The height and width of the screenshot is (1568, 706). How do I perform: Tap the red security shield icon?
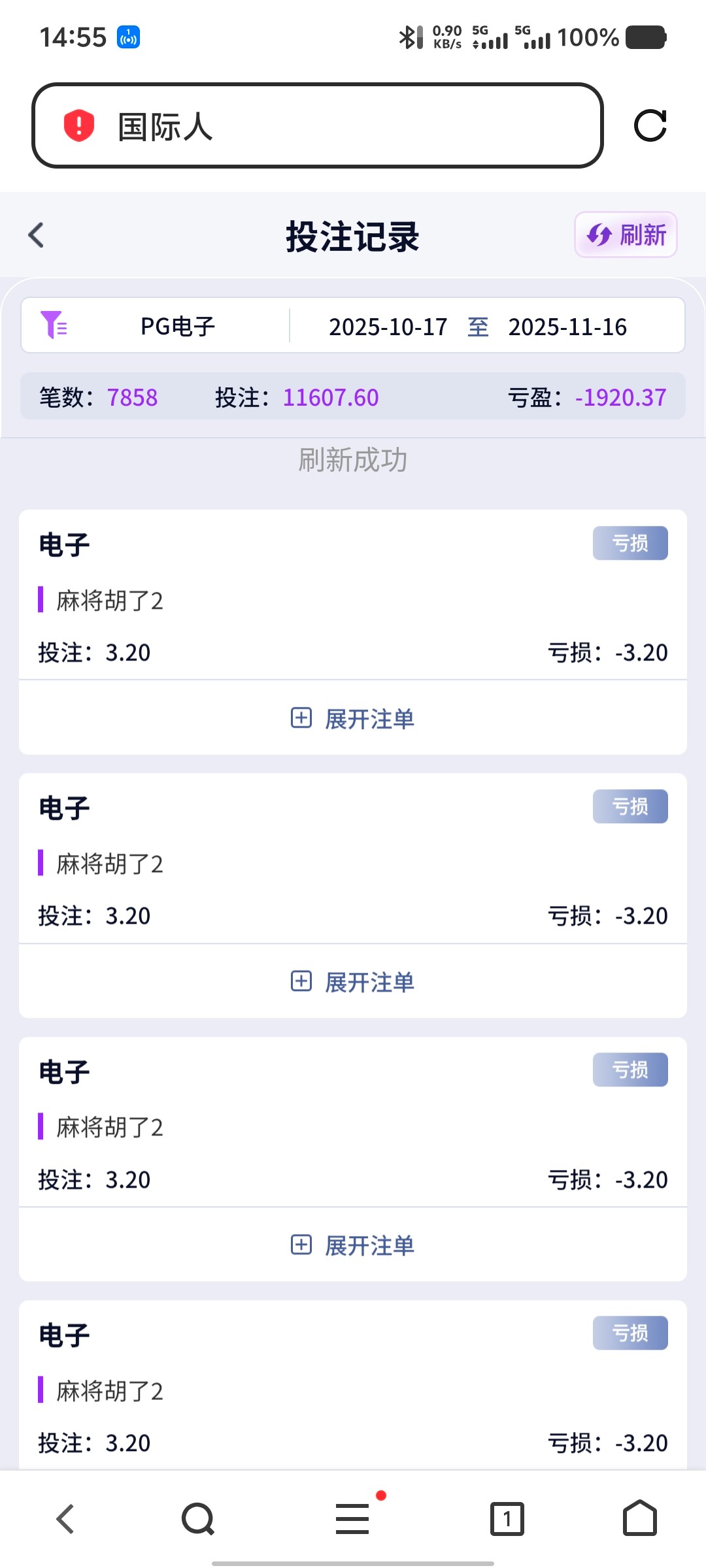click(x=79, y=125)
